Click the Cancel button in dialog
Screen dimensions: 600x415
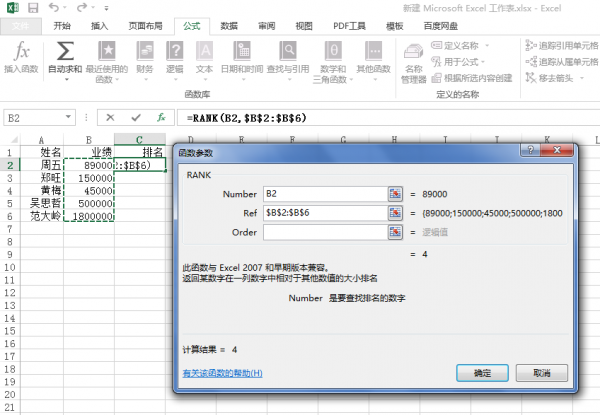tap(542, 373)
